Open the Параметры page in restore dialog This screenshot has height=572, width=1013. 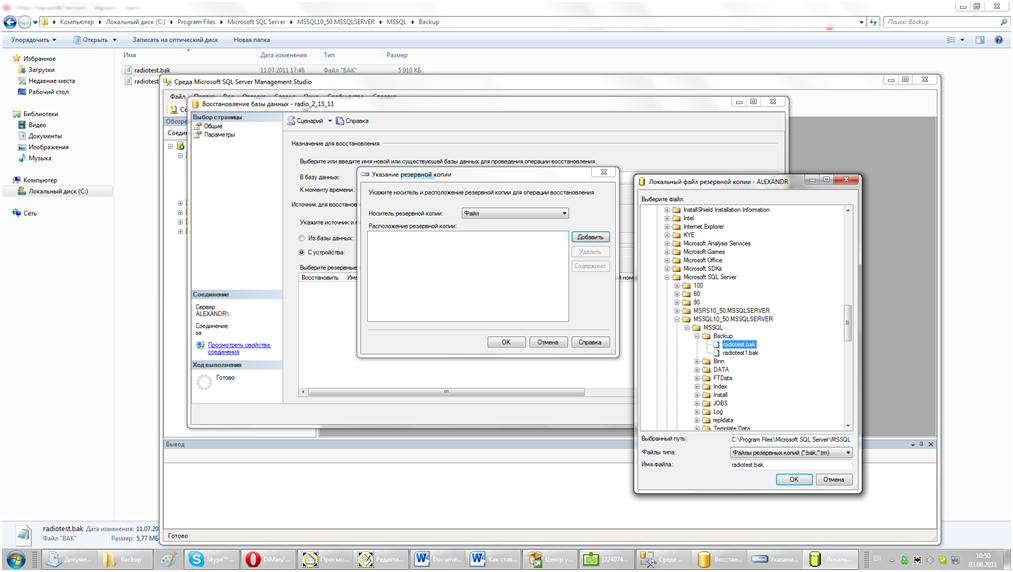pyautogui.click(x=220, y=134)
